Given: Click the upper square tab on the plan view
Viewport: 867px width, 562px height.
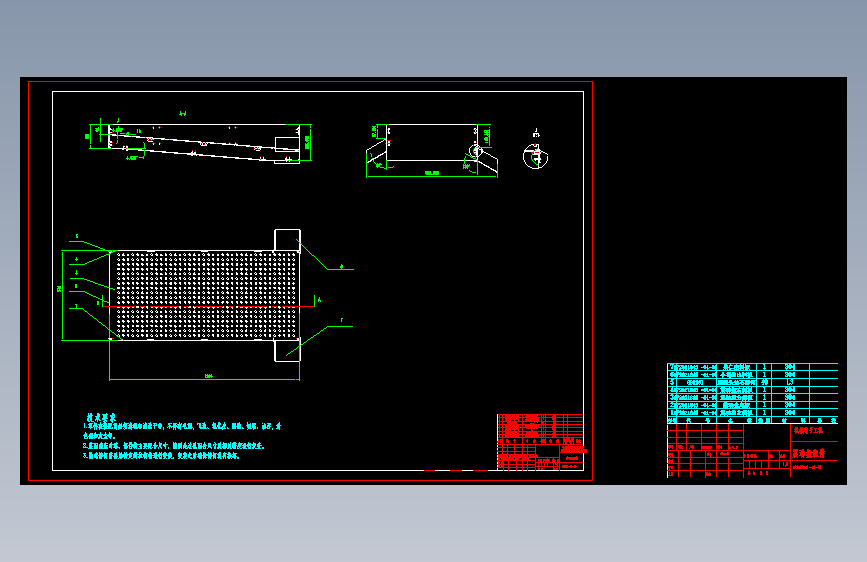Looking at the screenshot, I should [x=288, y=240].
